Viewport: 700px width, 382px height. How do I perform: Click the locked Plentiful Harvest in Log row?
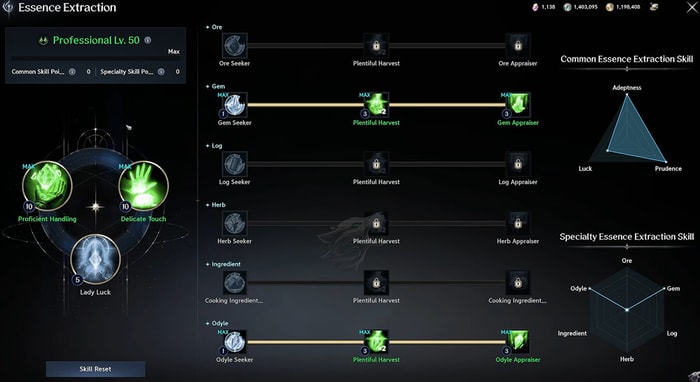coord(376,164)
